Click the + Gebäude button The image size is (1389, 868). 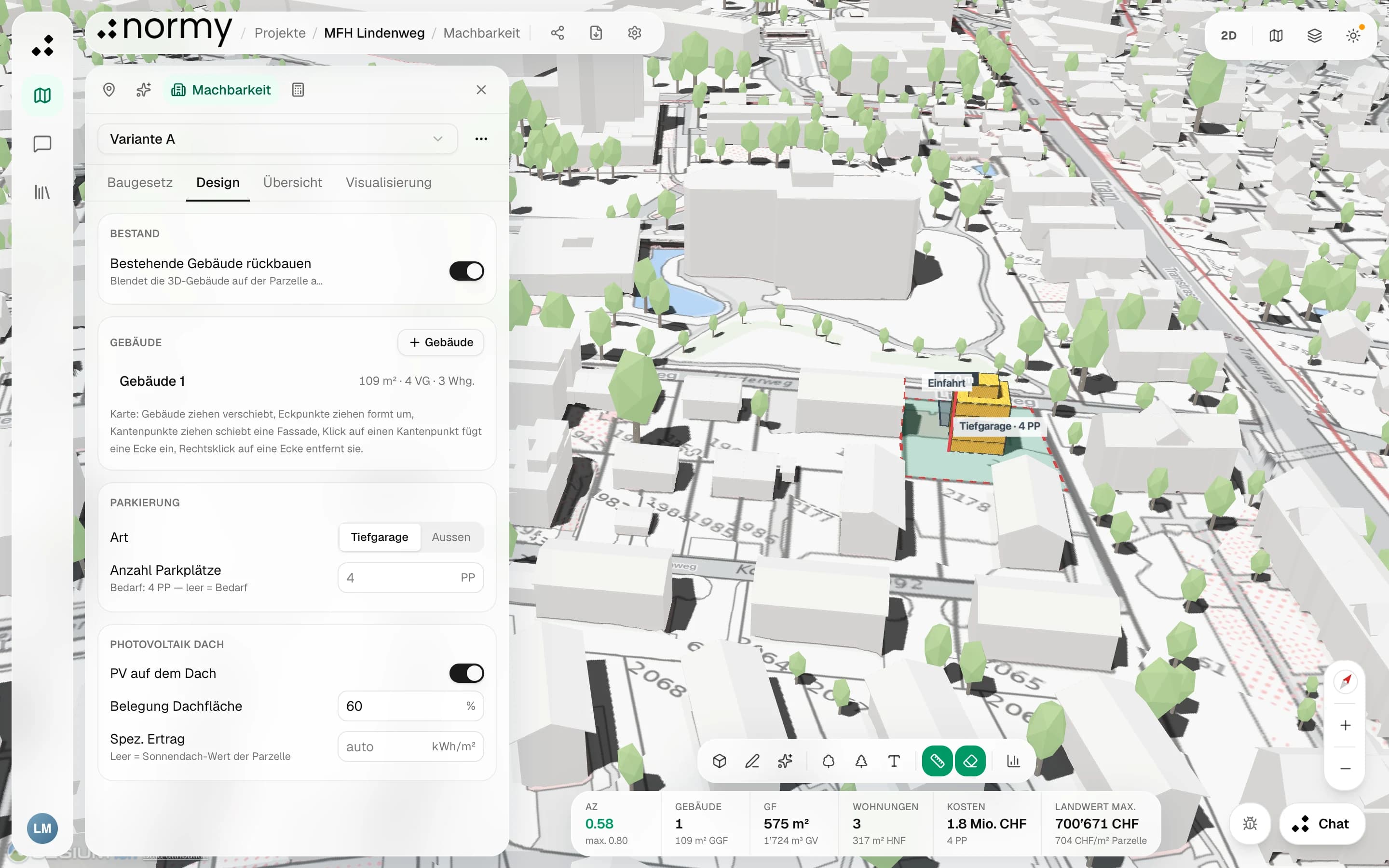441,342
